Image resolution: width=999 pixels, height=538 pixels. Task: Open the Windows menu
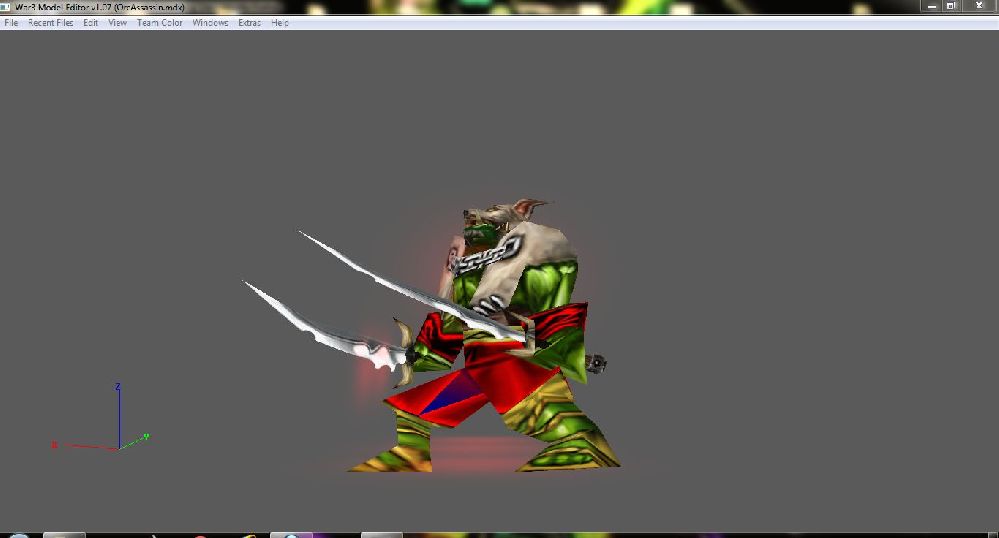point(210,22)
